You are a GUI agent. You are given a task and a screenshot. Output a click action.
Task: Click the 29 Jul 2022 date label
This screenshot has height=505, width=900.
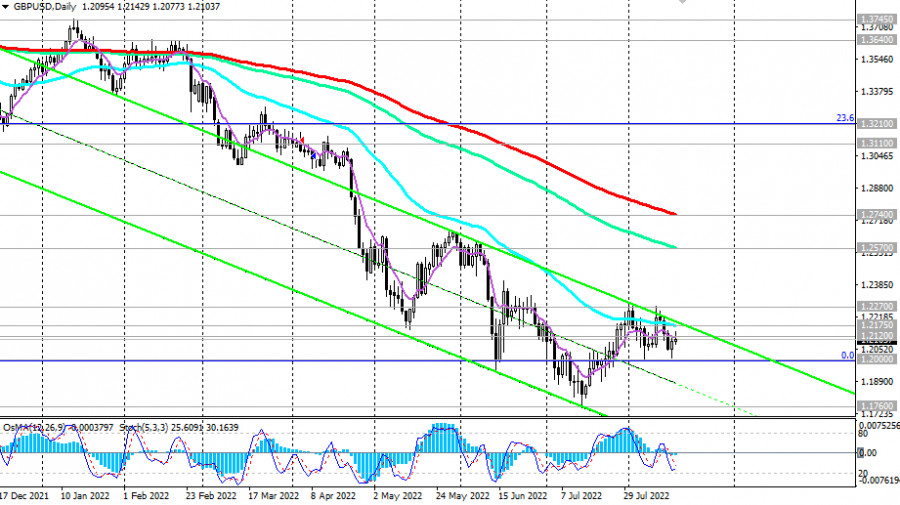click(646, 496)
